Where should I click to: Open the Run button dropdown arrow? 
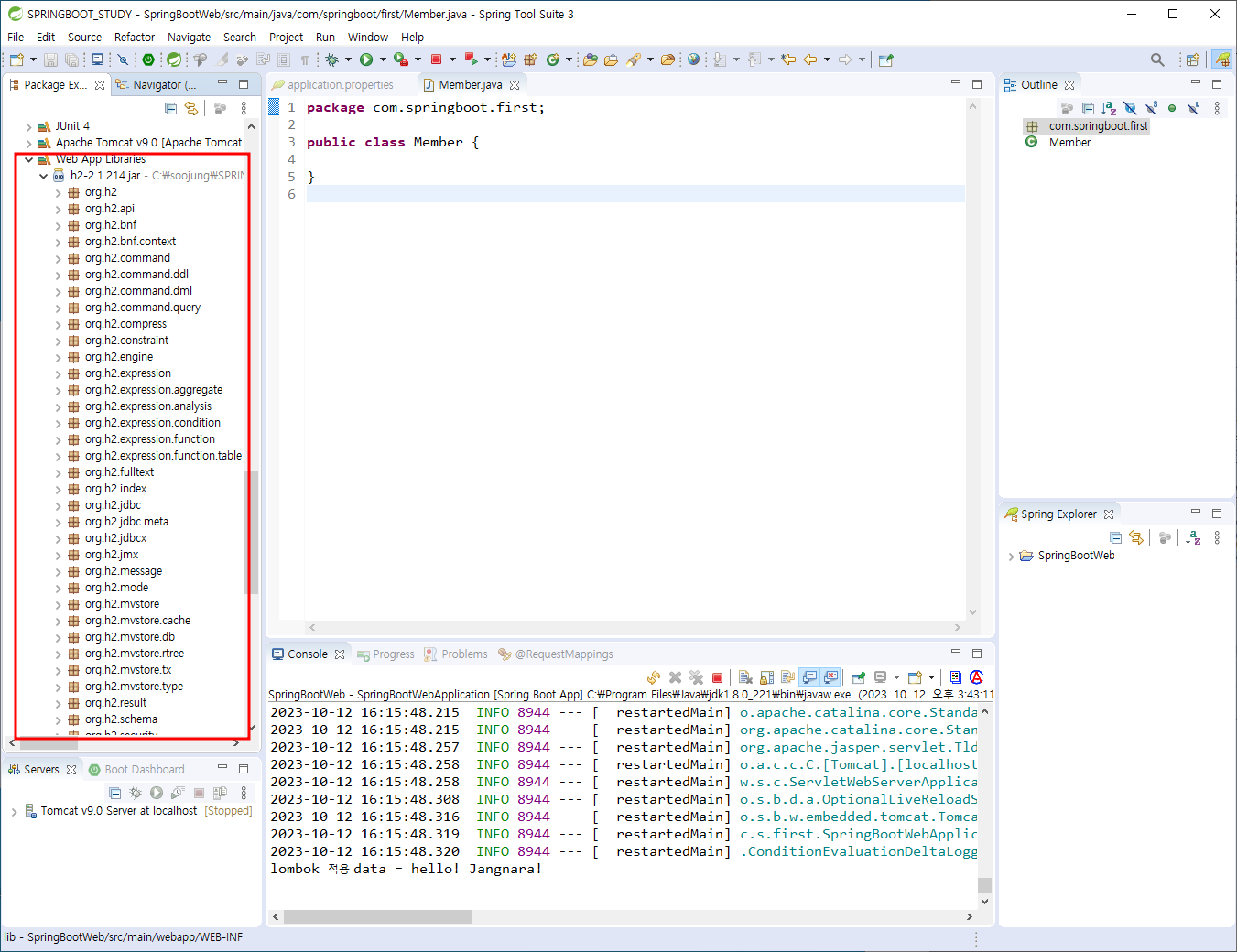[x=383, y=59]
